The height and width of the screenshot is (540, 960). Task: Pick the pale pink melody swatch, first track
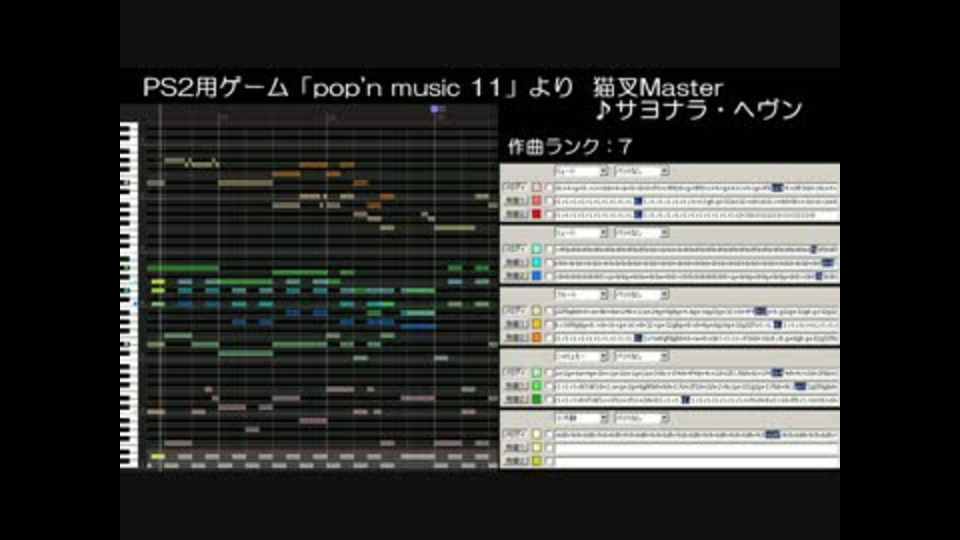click(537, 187)
